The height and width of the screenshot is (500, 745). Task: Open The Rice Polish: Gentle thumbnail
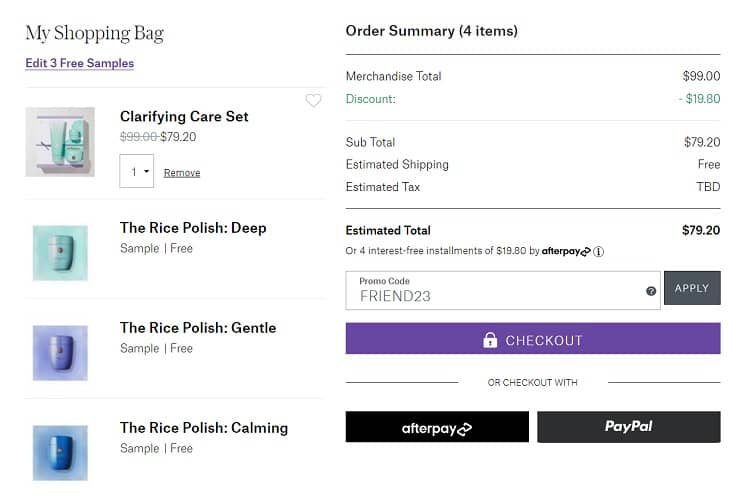click(60, 352)
